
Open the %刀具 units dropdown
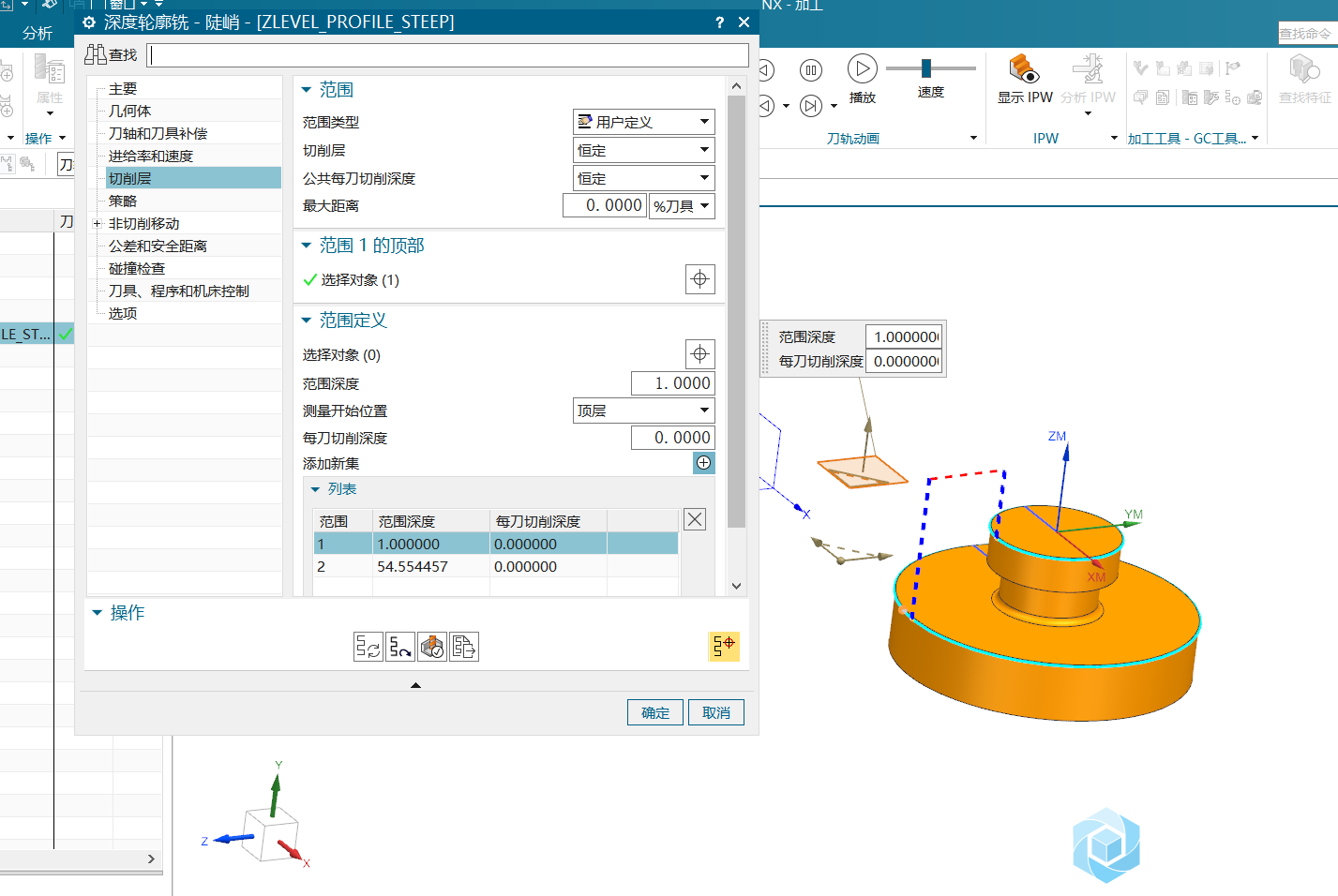(x=682, y=206)
